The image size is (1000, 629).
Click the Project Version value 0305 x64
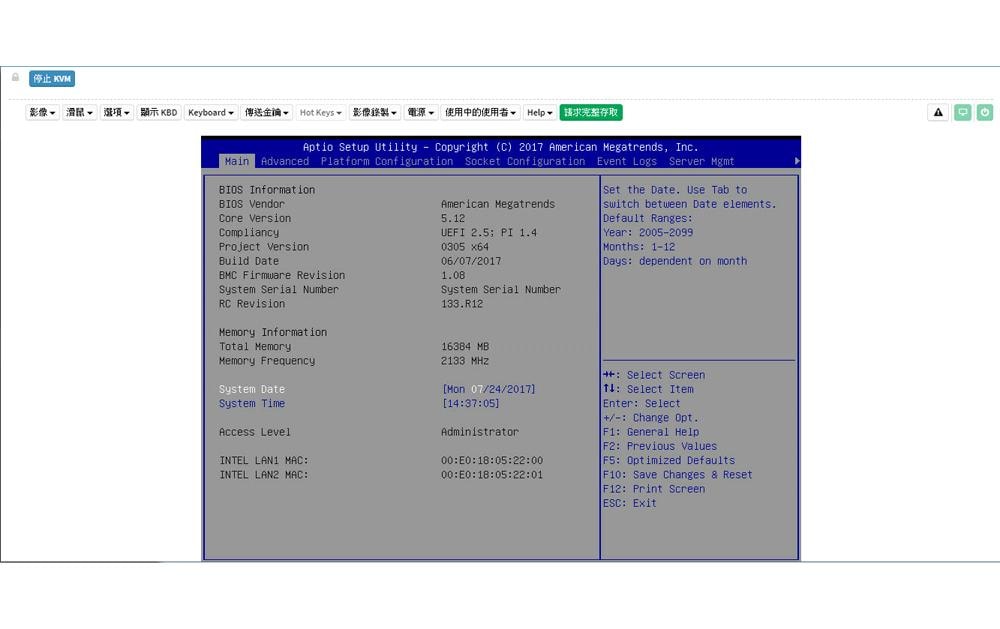465,247
